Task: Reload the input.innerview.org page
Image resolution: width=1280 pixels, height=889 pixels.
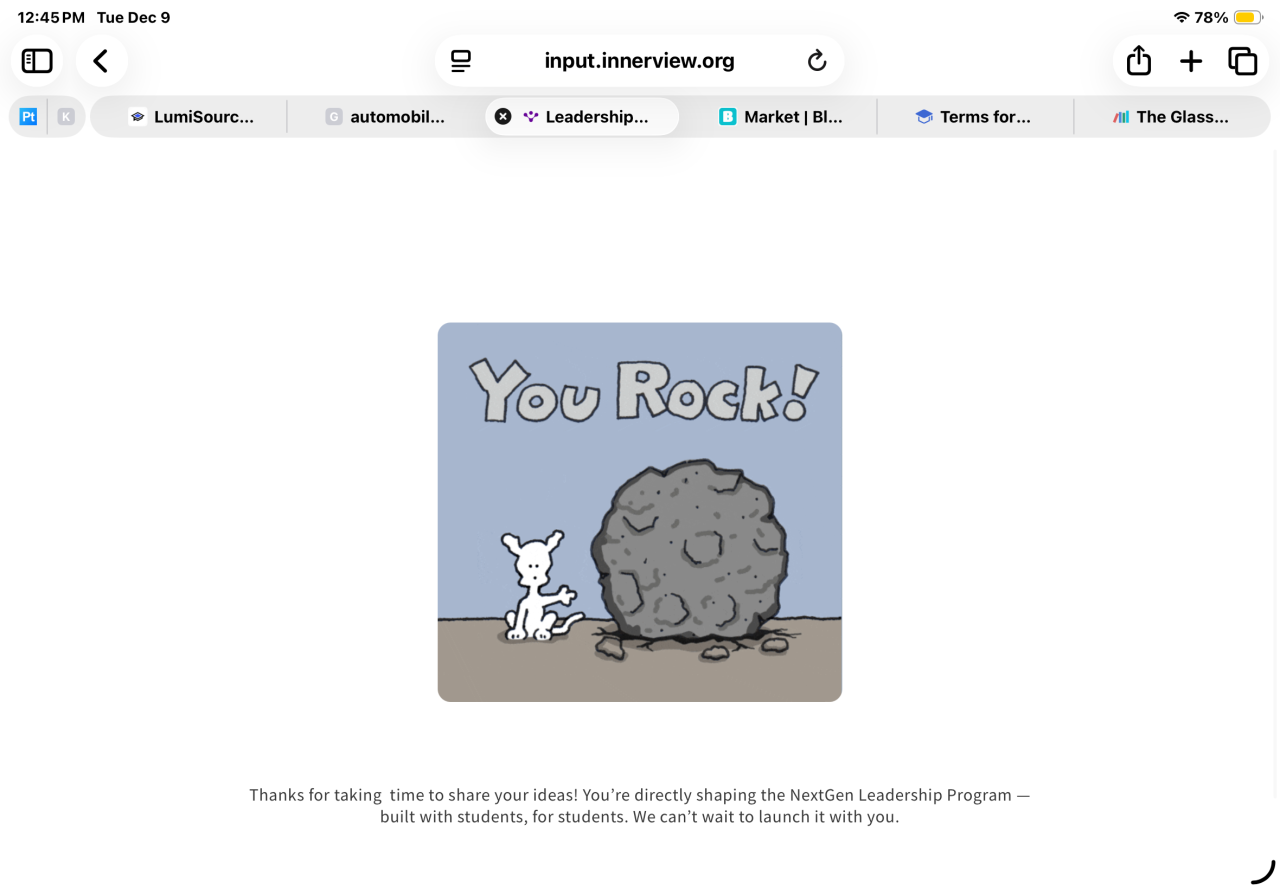Action: [817, 61]
